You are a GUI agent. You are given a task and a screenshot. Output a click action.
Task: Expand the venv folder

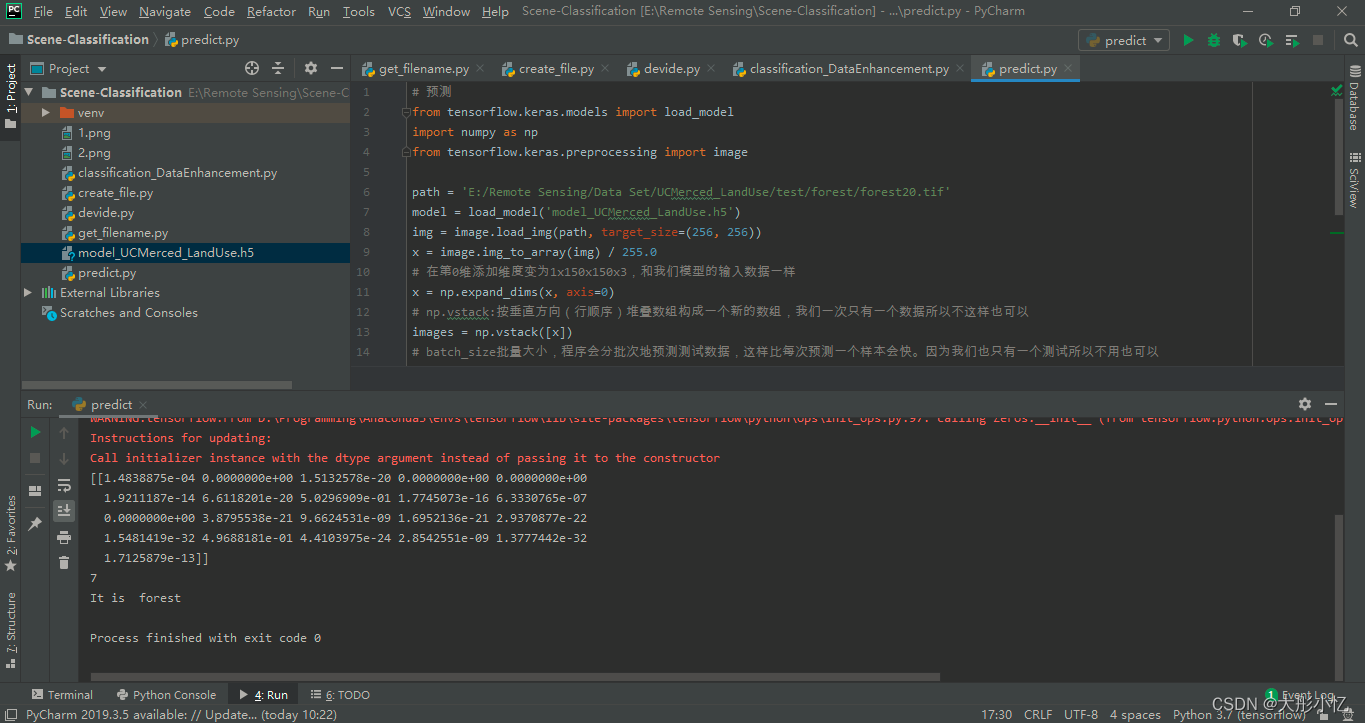pyautogui.click(x=46, y=112)
